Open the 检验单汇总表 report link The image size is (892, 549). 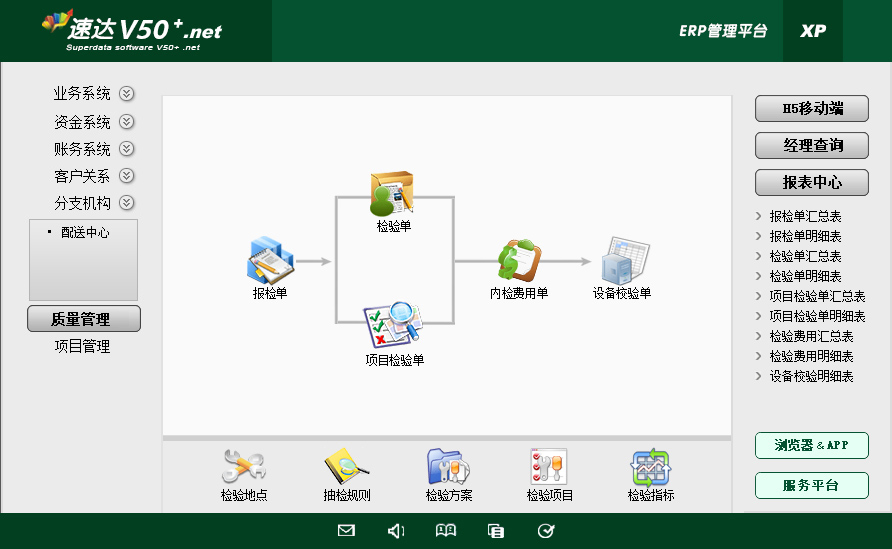(805, 256)
